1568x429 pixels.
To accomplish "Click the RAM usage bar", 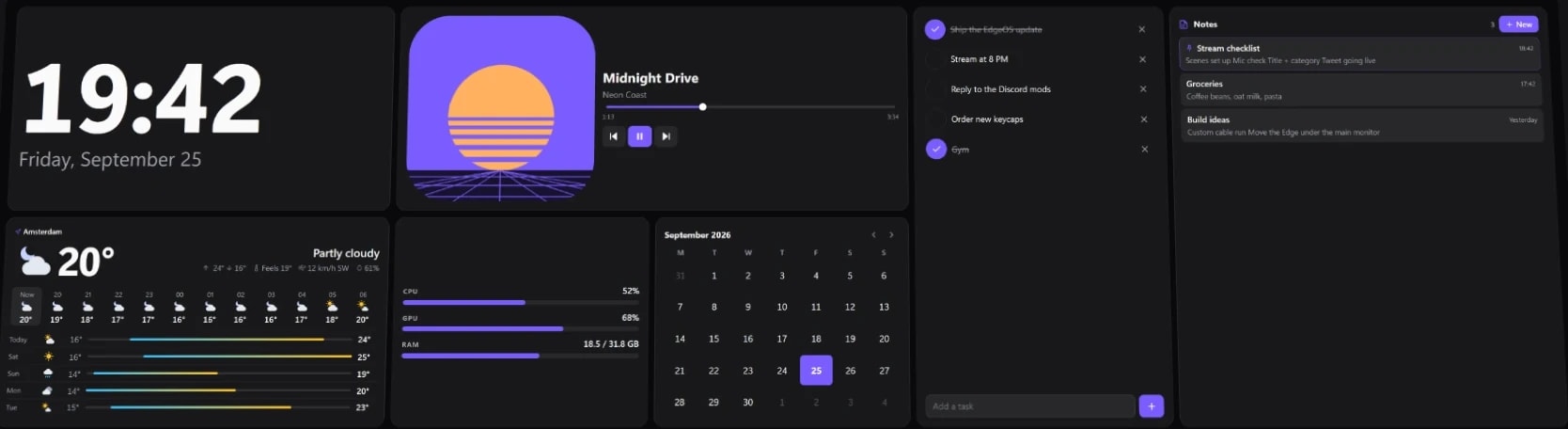I will (x=521, y=356).
